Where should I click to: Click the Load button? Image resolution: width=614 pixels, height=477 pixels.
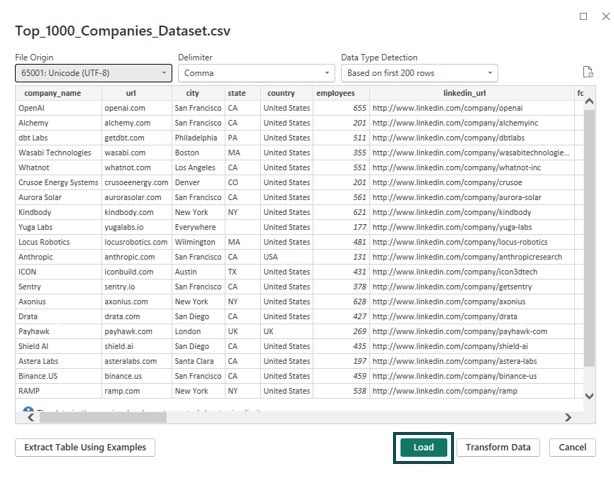(423, 447)
